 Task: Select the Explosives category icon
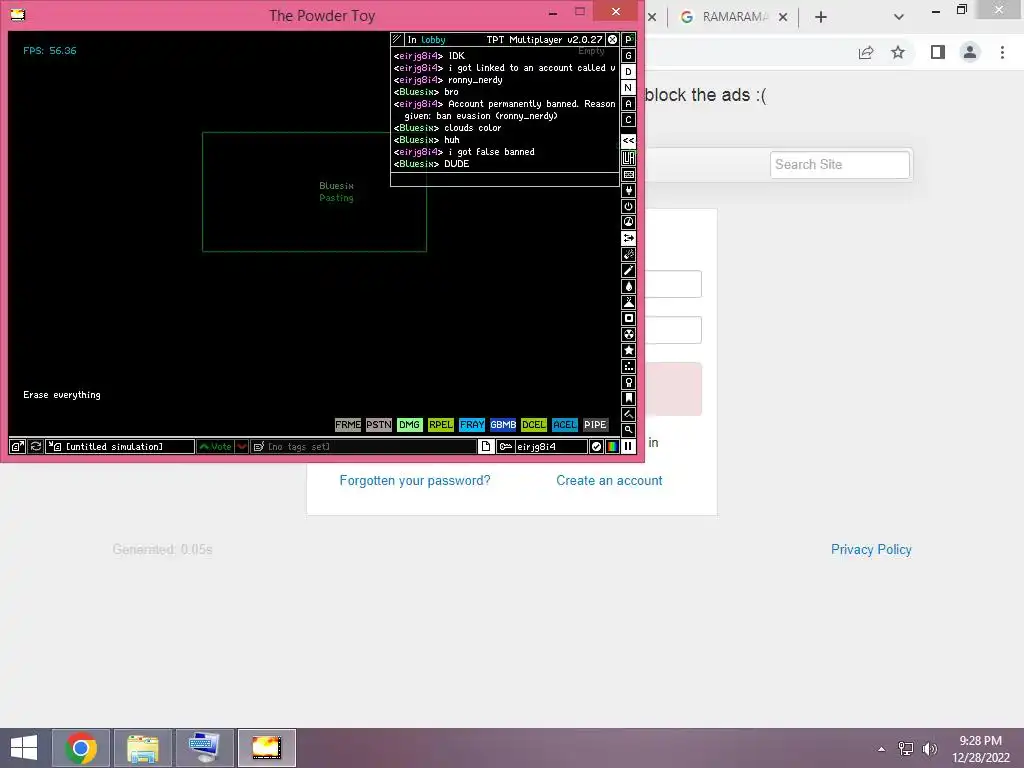(x=628, y=254)
